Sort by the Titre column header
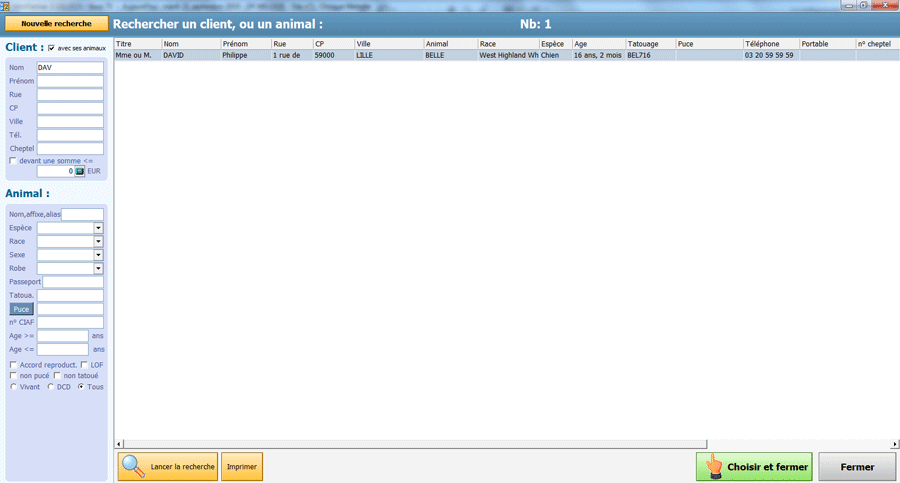900x483 pixels. (138, 44)
